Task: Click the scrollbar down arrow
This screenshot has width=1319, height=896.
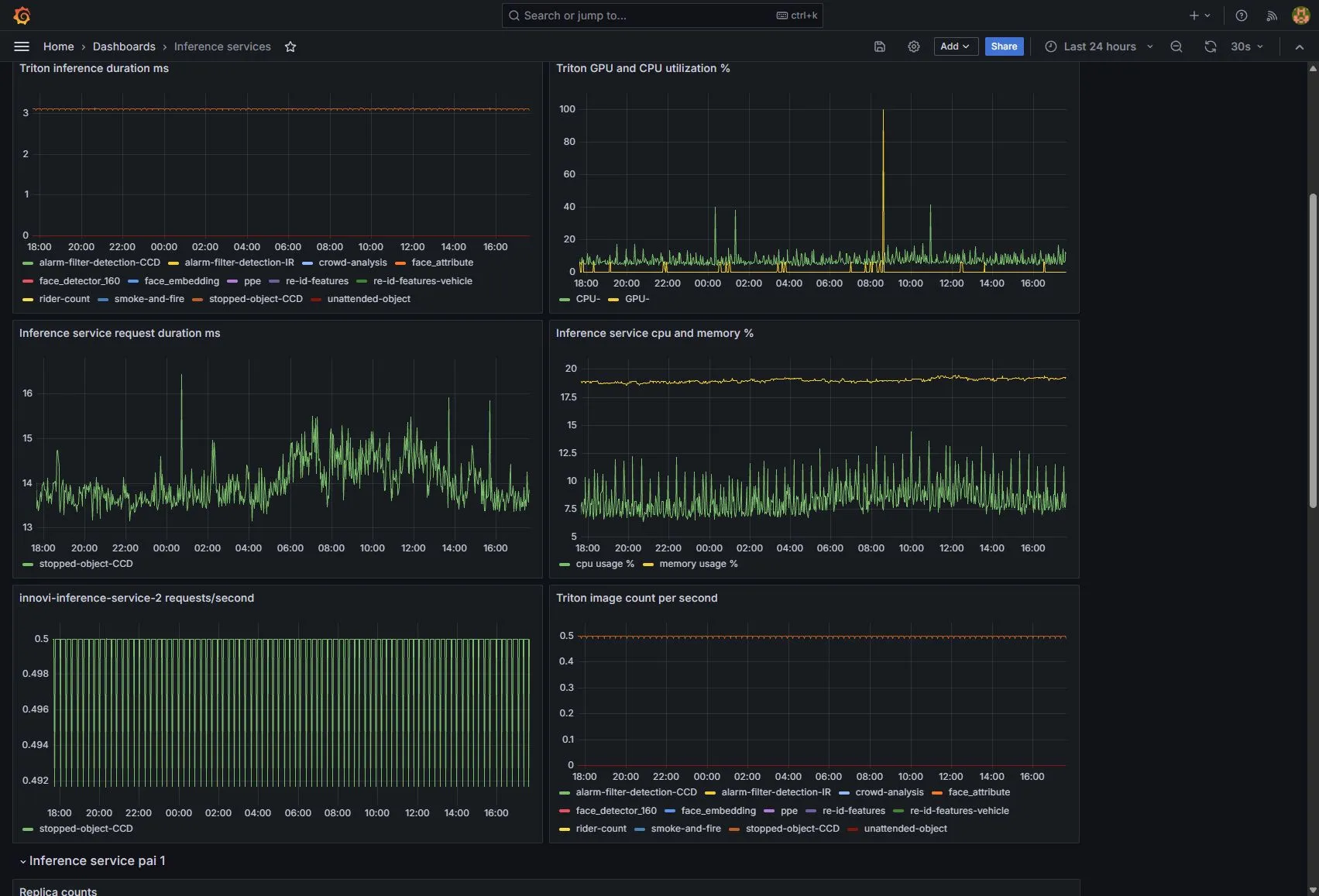Action: (1313, 890)
